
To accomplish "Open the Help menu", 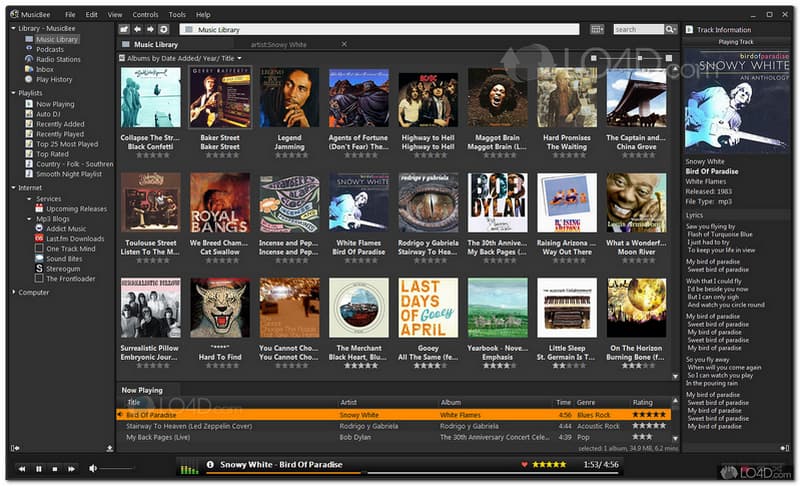I will coord(203,15).
